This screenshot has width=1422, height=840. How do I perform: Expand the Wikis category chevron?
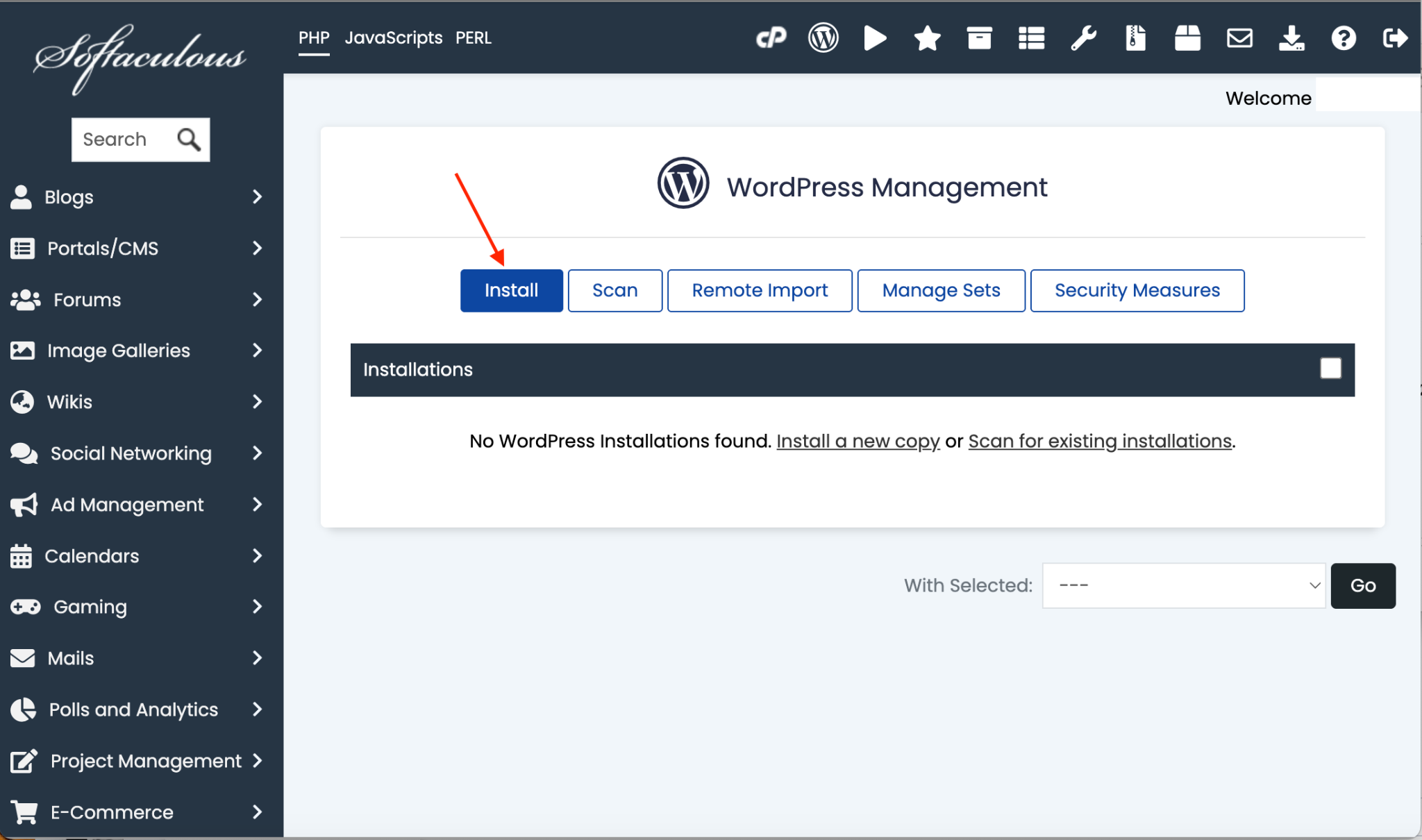tap(258, 401)
